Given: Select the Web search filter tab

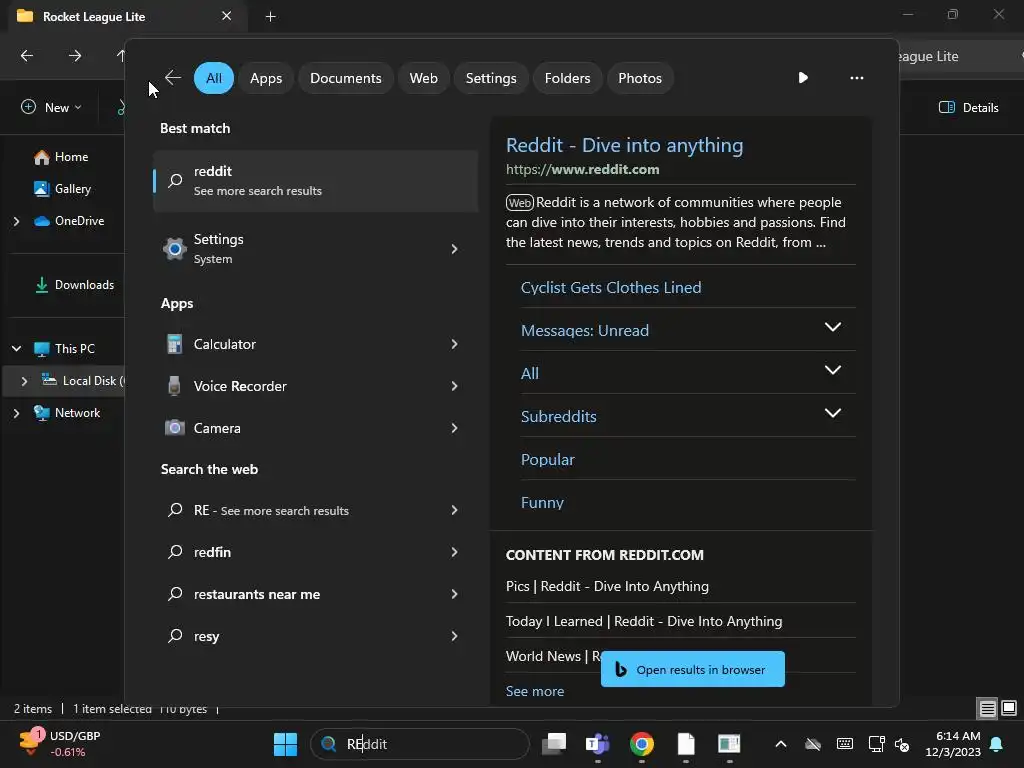Looking at the screenshot, I should pos(423,78).
